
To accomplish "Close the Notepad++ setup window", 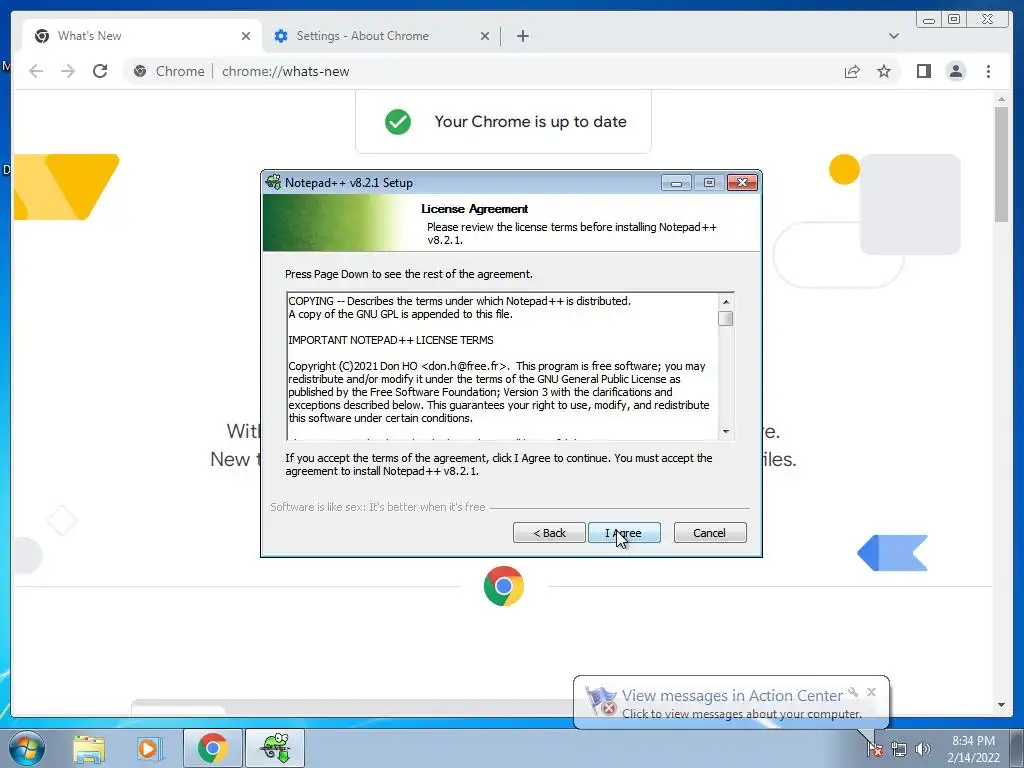I will (742, 183).
